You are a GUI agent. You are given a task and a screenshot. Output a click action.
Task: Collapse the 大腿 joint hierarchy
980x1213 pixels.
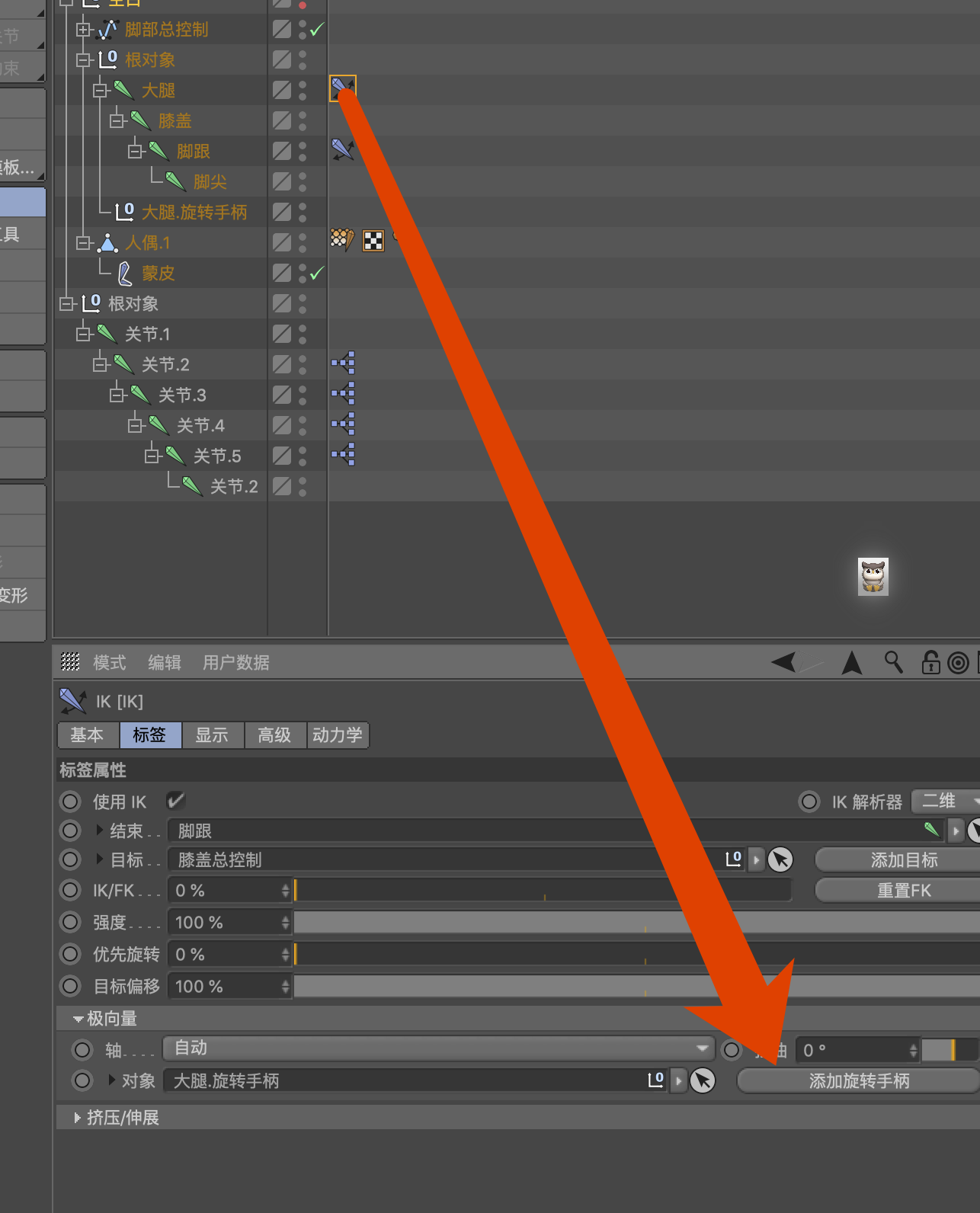100,91
